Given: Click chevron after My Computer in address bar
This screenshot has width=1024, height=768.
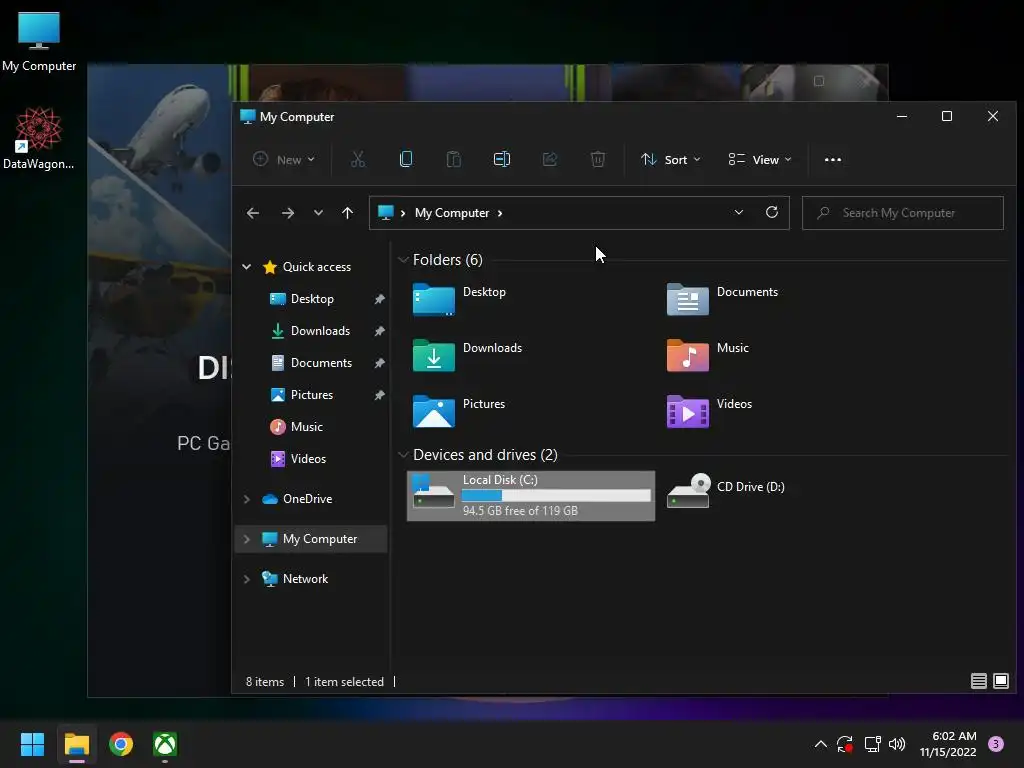Looking at the screenshot, I should pos(500,213).
